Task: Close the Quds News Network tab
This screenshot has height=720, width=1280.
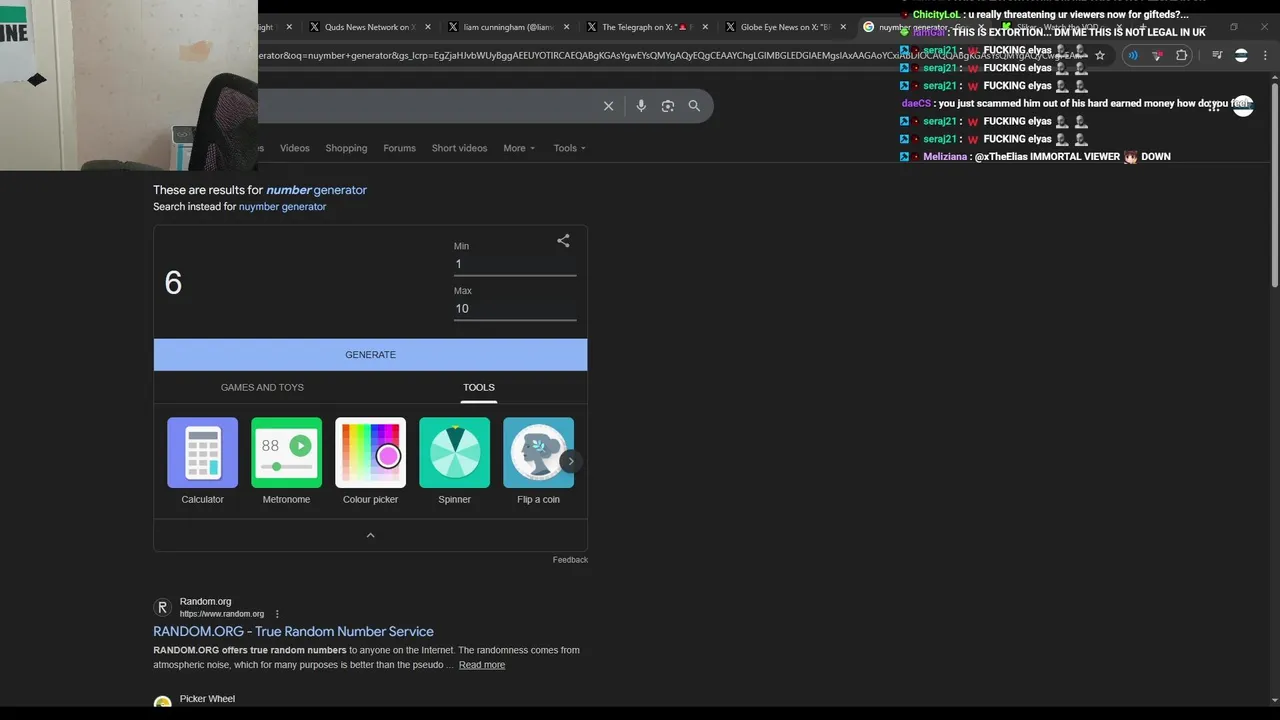Action: (x=428, y=27)
